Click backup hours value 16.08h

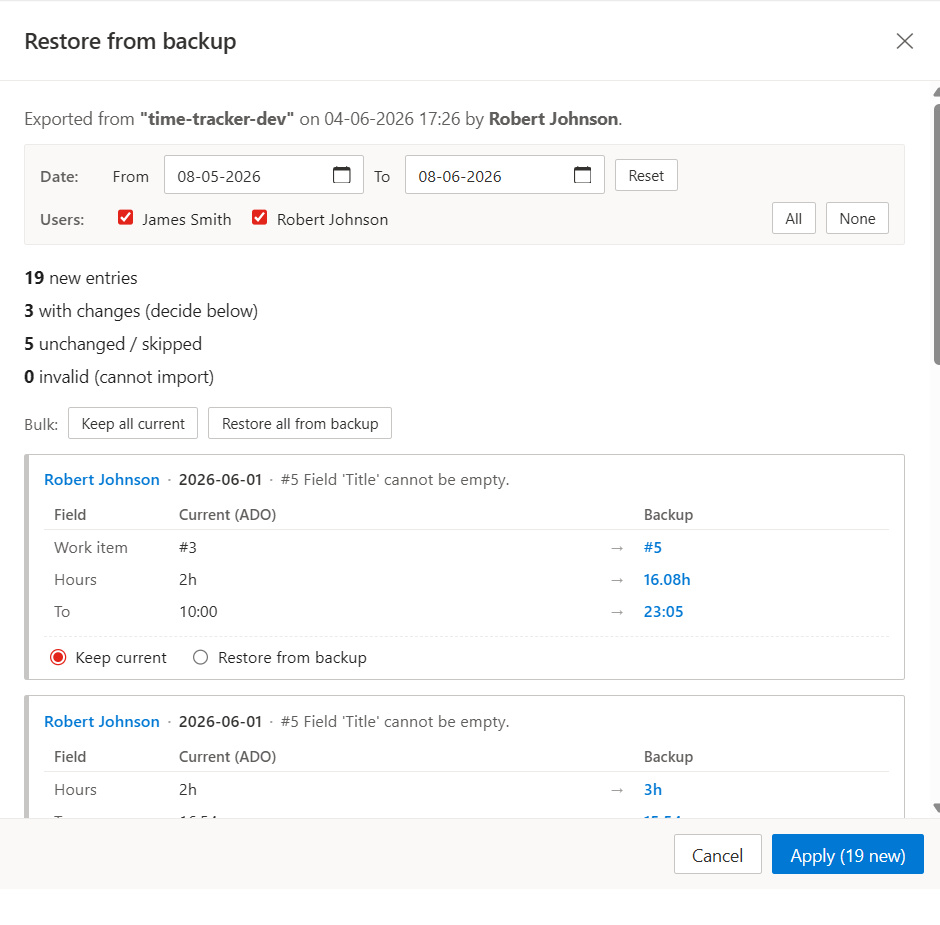click(667, 580)
